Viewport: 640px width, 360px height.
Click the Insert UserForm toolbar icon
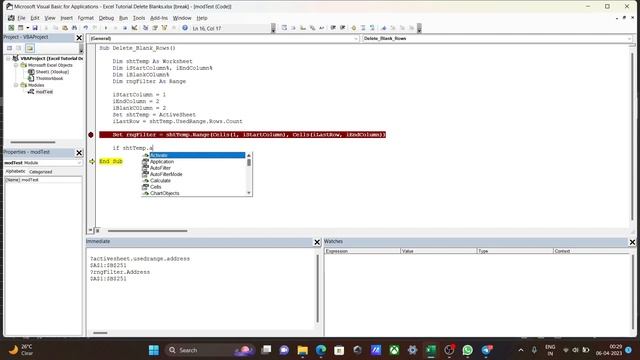pos(20,28)
